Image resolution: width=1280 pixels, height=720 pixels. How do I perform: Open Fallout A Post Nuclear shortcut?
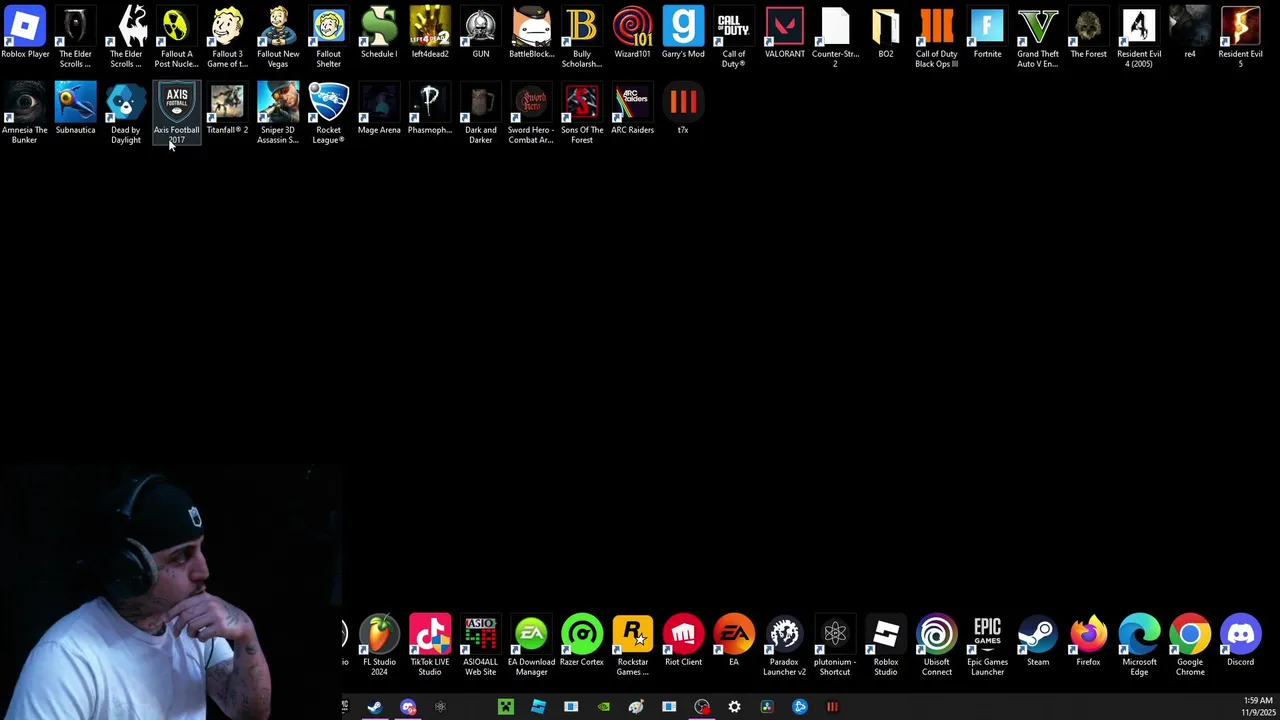[176, 38]
